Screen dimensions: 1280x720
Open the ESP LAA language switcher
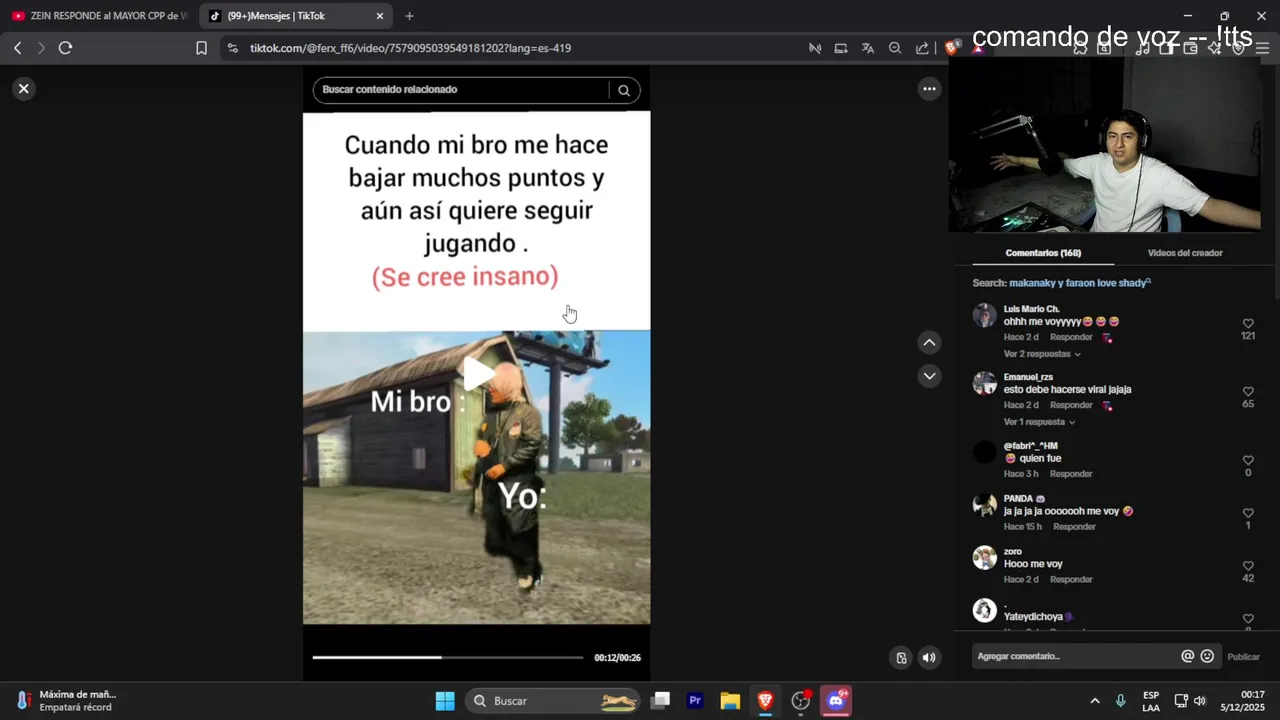[x=1151, y=701]
